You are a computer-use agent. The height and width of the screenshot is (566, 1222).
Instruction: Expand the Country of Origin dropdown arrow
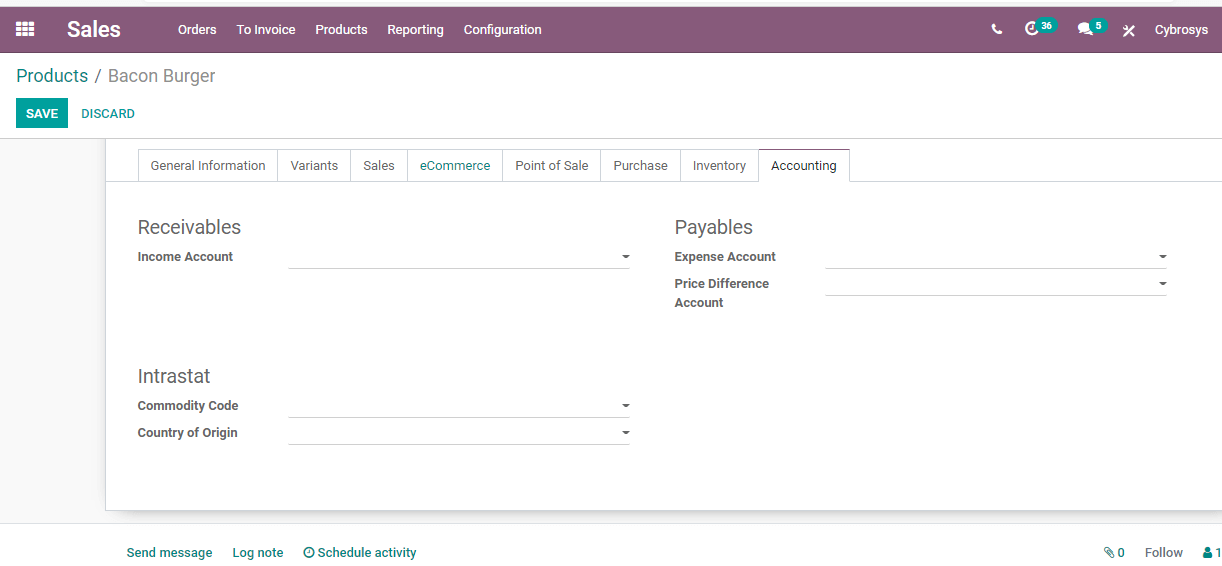625,433
